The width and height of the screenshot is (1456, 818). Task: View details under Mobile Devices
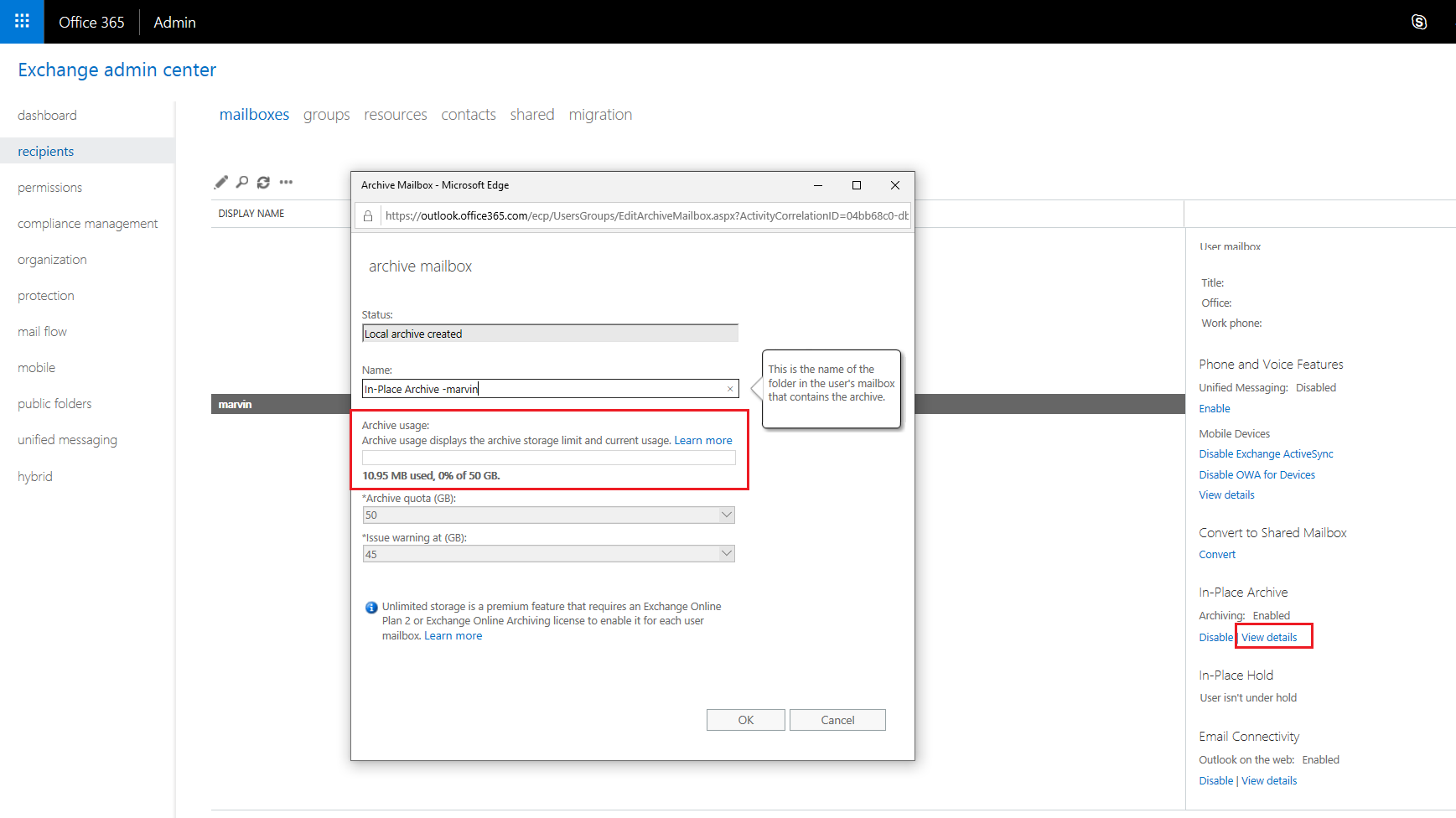[x=1226, y=495]
